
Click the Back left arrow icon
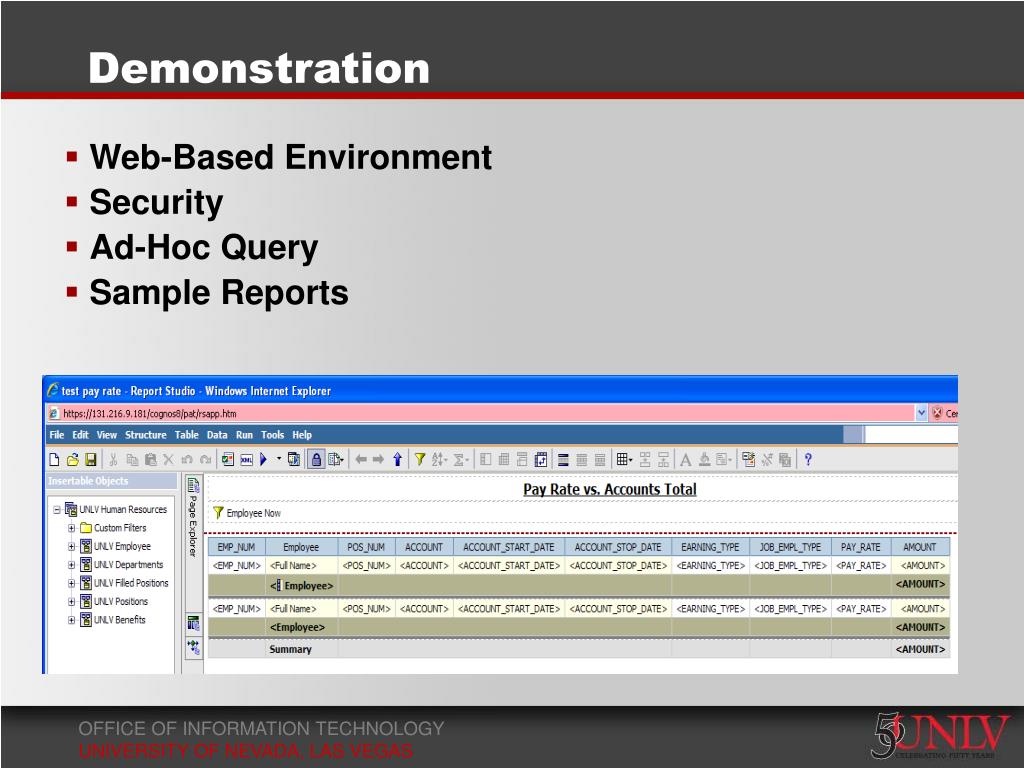point(360,460)
